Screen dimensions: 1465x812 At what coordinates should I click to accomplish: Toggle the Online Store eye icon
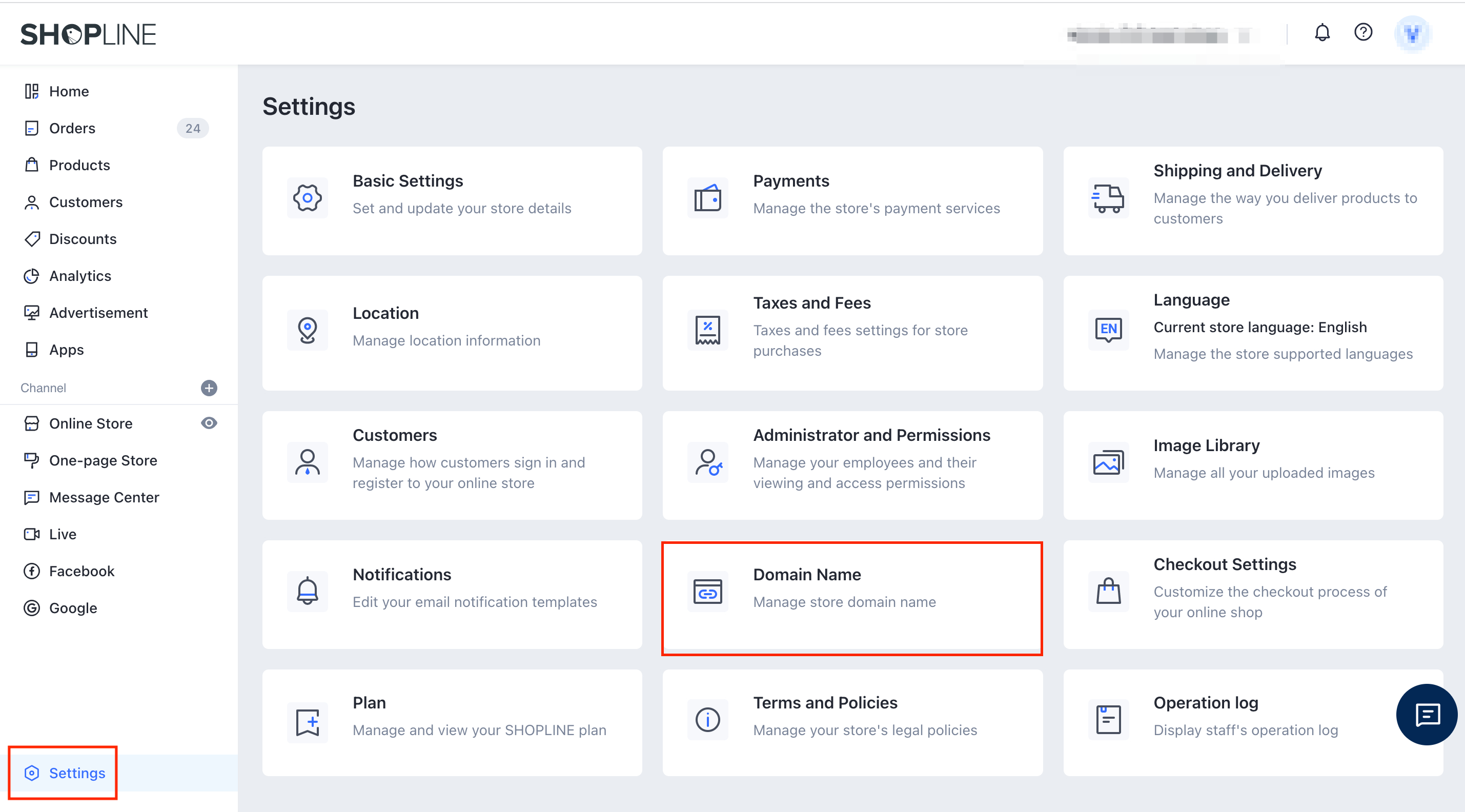tap(209, 423)
